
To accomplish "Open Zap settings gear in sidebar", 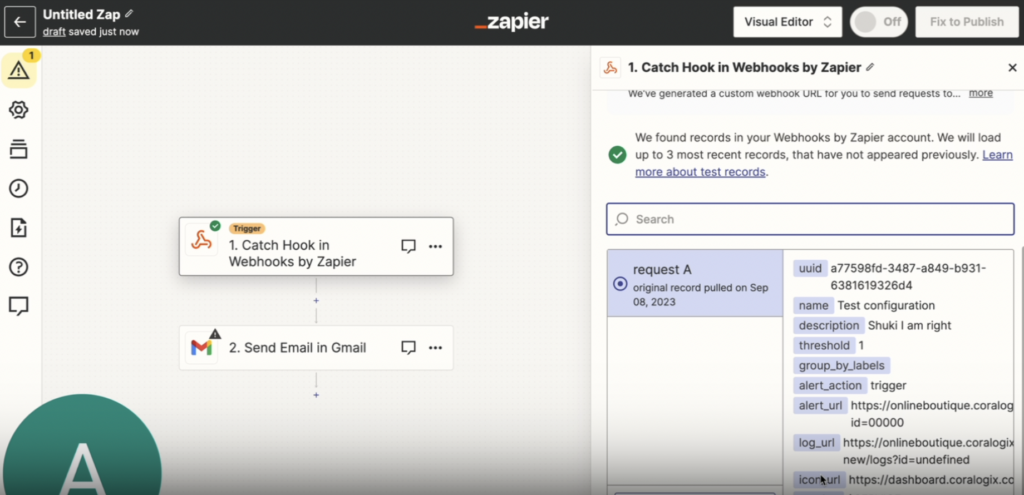I will point(18,110).
